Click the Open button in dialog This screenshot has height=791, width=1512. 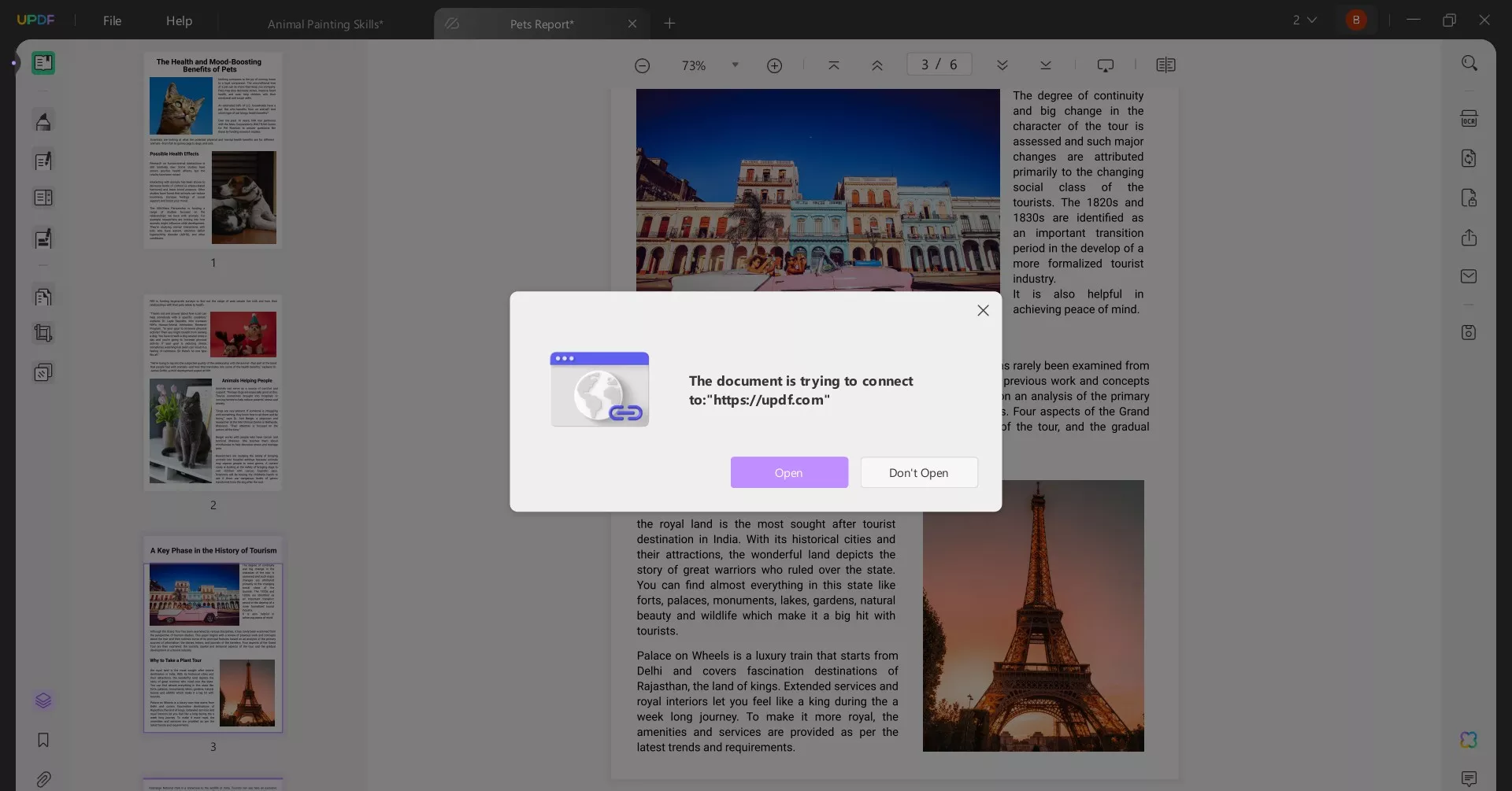point(789,472)
